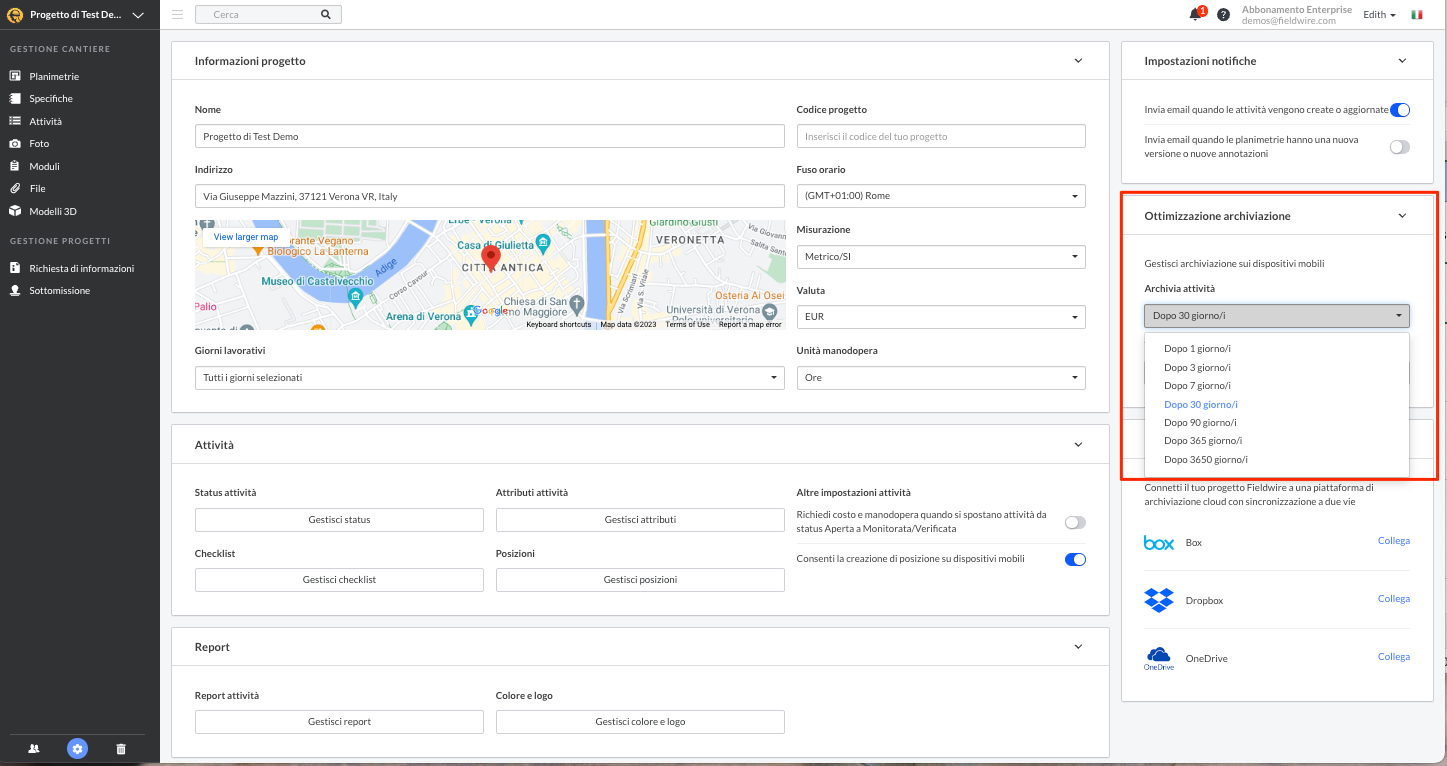Close the Archivia attività dropdown field

point(1277,316)
